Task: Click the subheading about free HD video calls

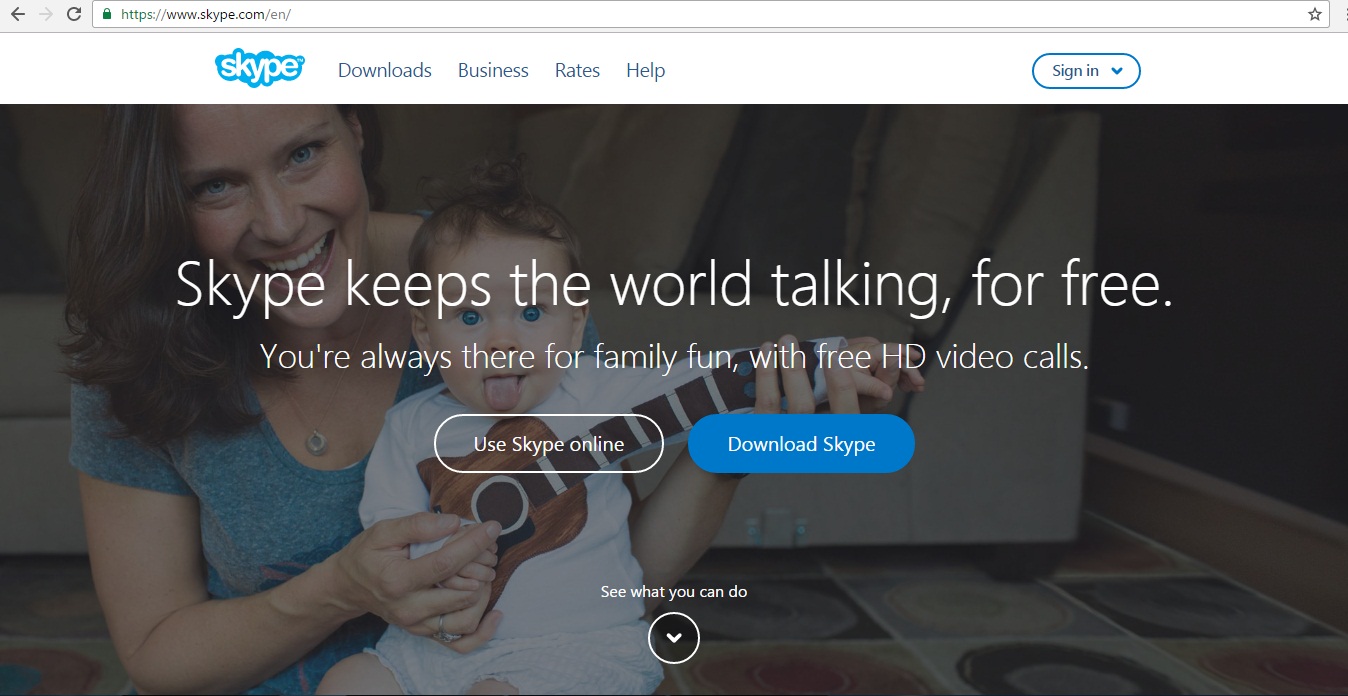Action: pos(674,356)
